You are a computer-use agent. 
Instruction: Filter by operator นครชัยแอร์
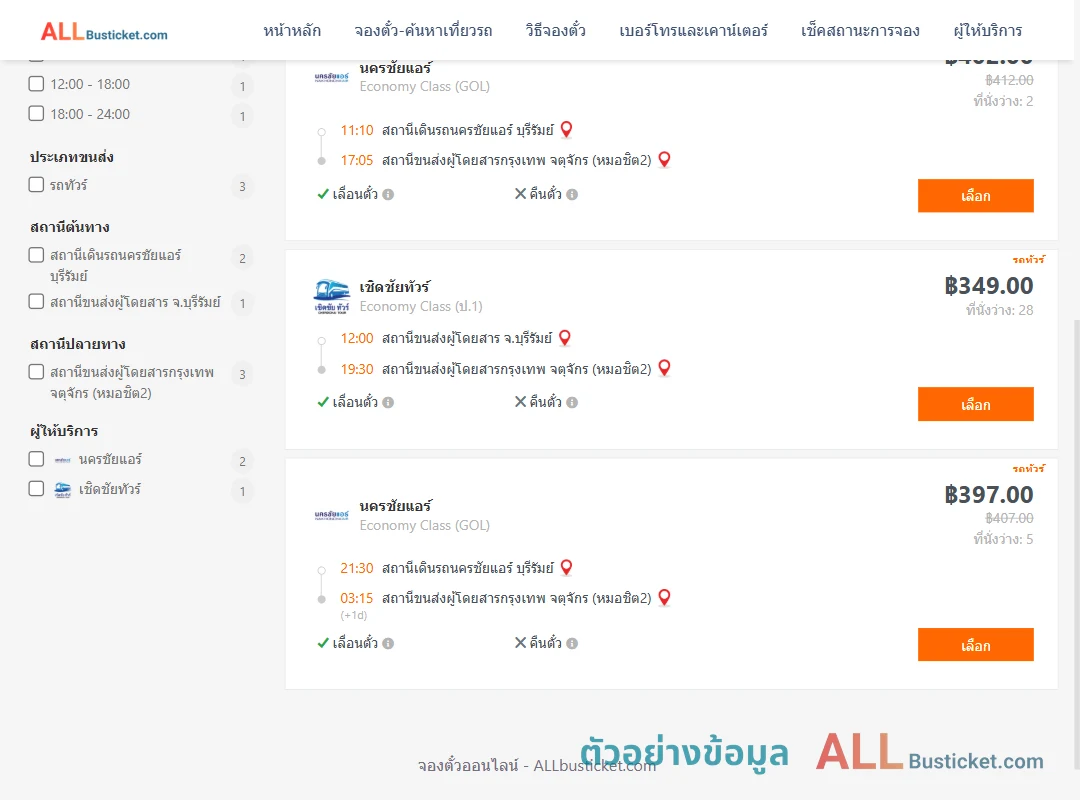point(37,459)
